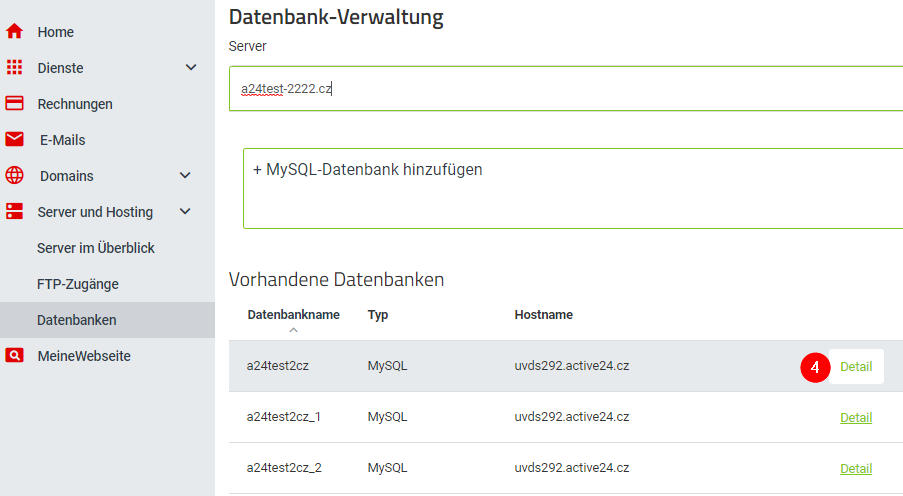Click the Dienste grid icon
The width and height of the screenshot is (903, 496).
(14, 67)
